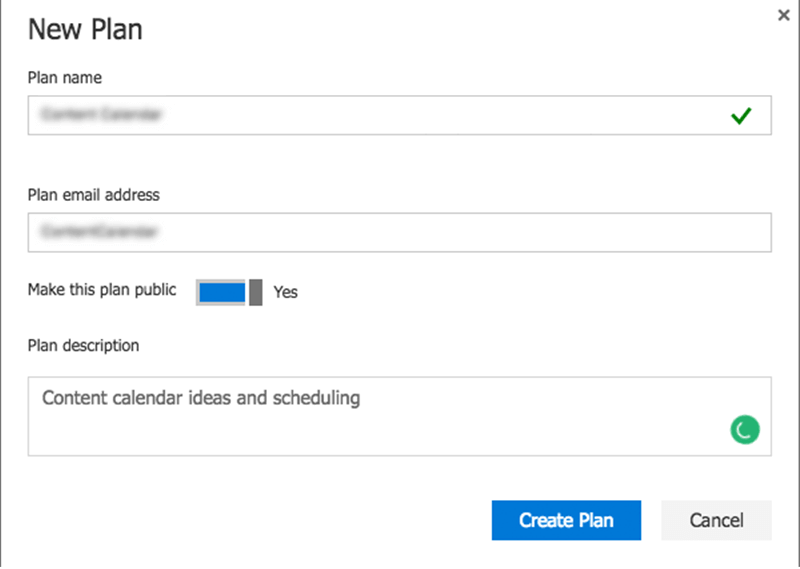The image size is (800, 569).
Task: Click the "Plan name" label
Action: (x=65, y=78)
